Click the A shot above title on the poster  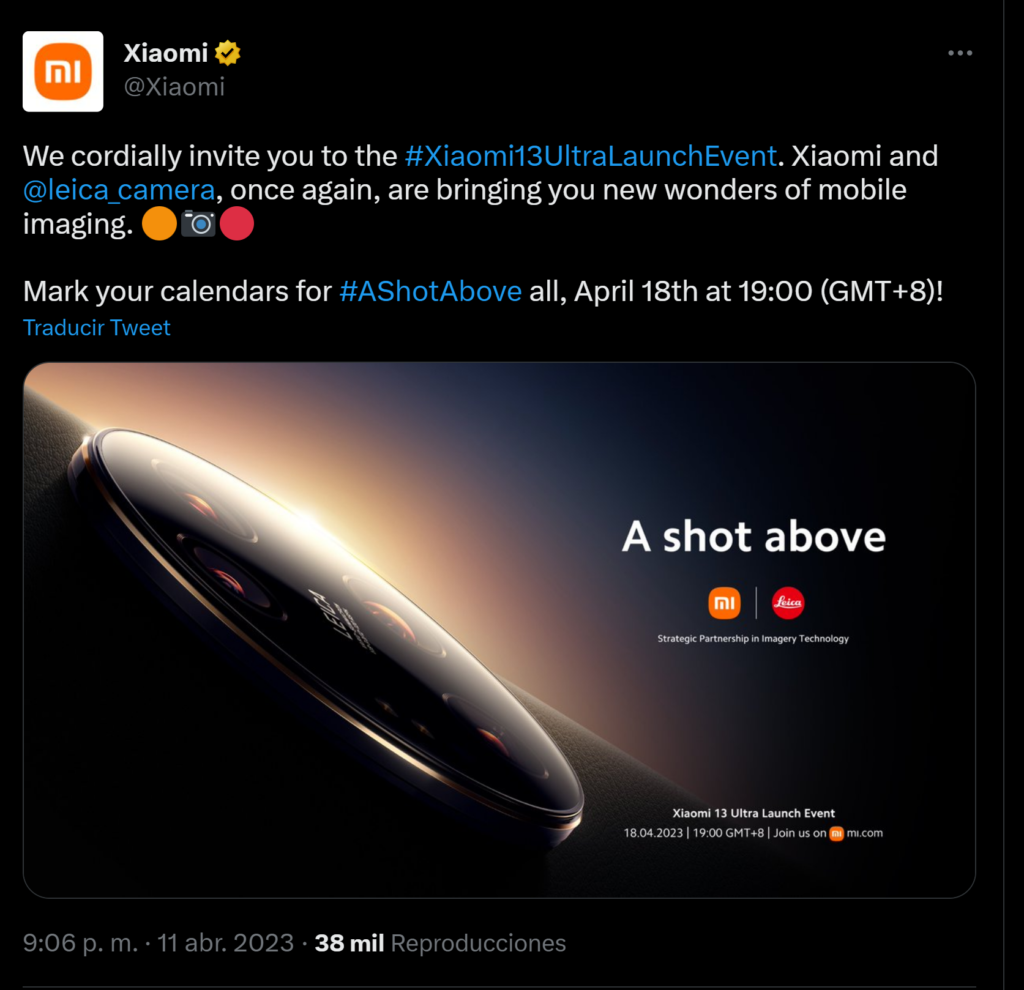click(755, 536)
